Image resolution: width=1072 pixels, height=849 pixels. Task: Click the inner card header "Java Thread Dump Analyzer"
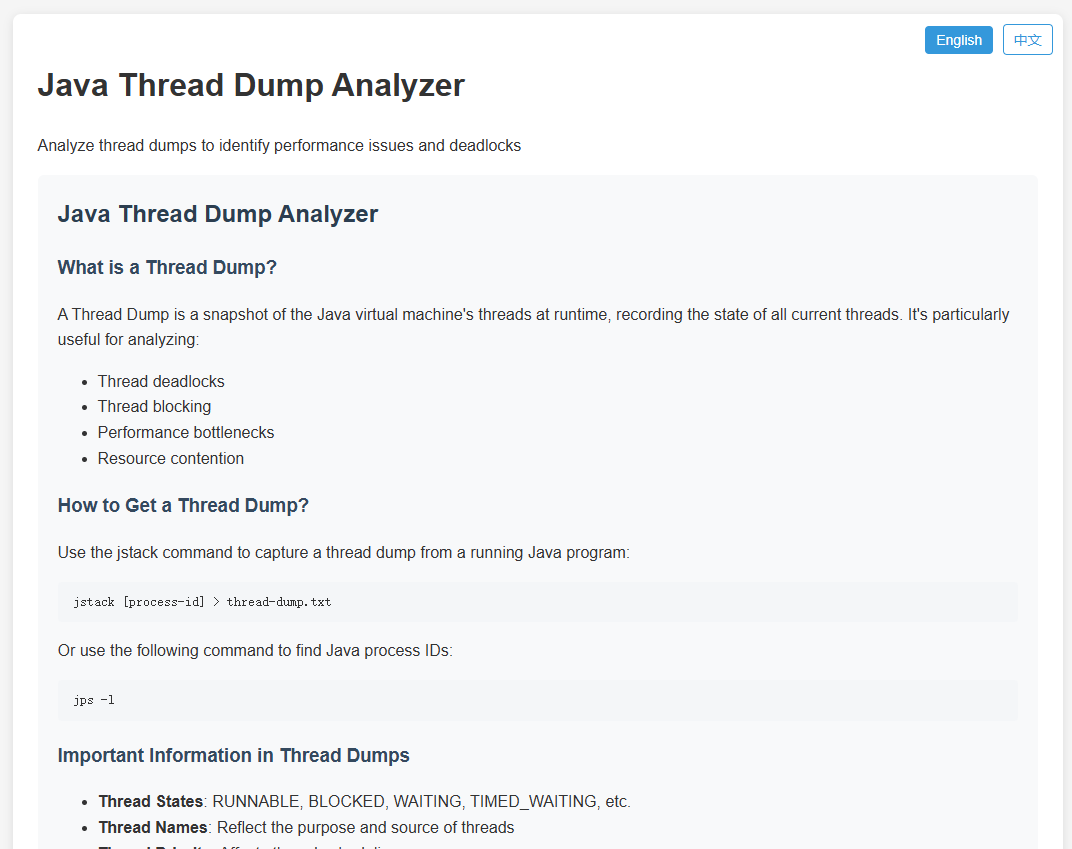(218, 213)
